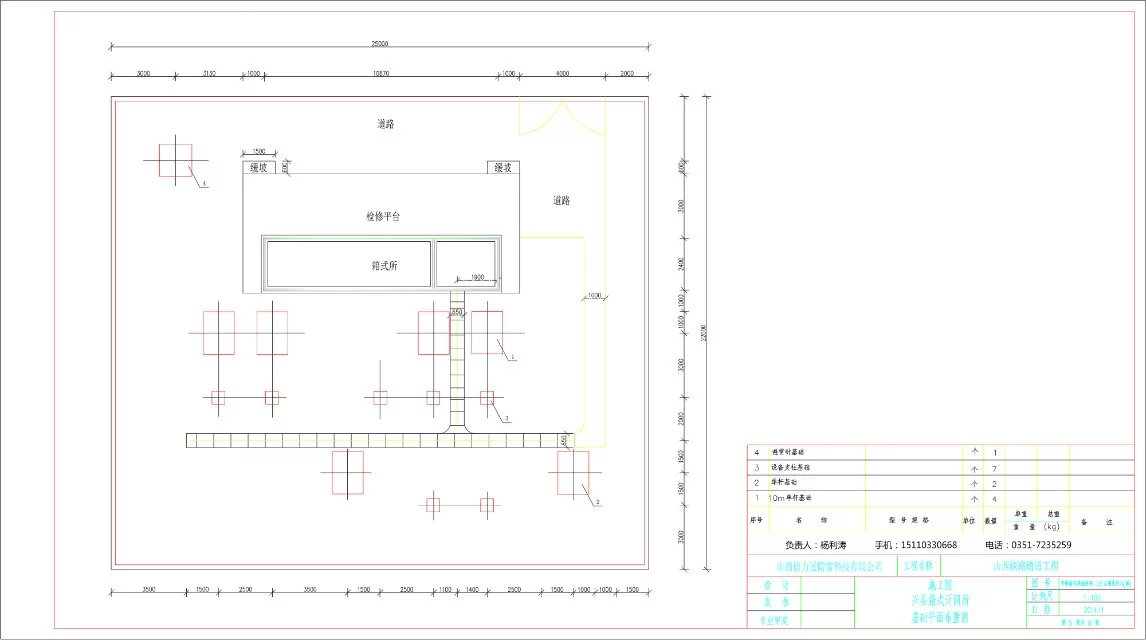Select the foundation square tagged with leader 2
Viewport: 1146px width, 640px height.
[573, 472]
